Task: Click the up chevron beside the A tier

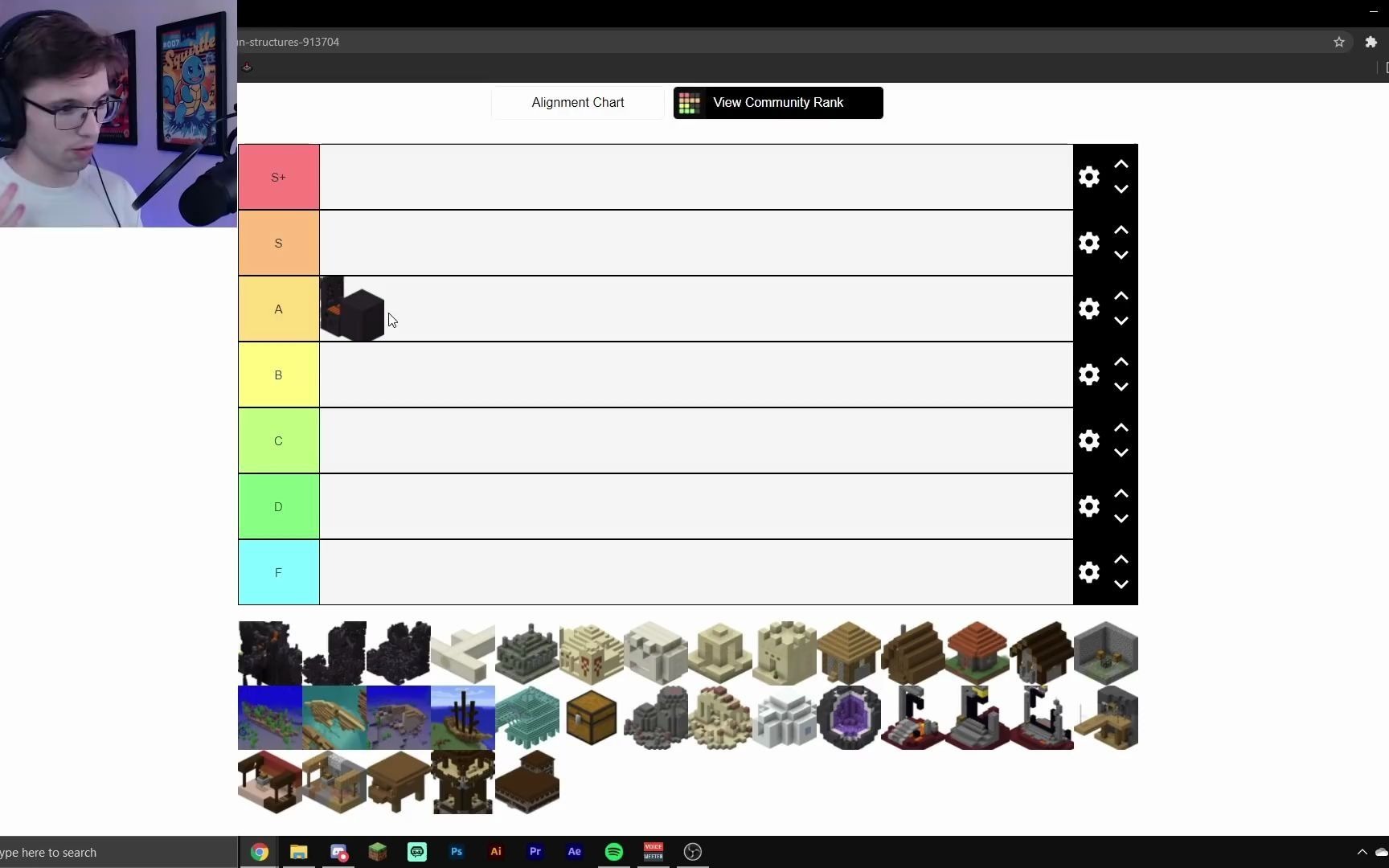Action: [x=1121, y=296]
